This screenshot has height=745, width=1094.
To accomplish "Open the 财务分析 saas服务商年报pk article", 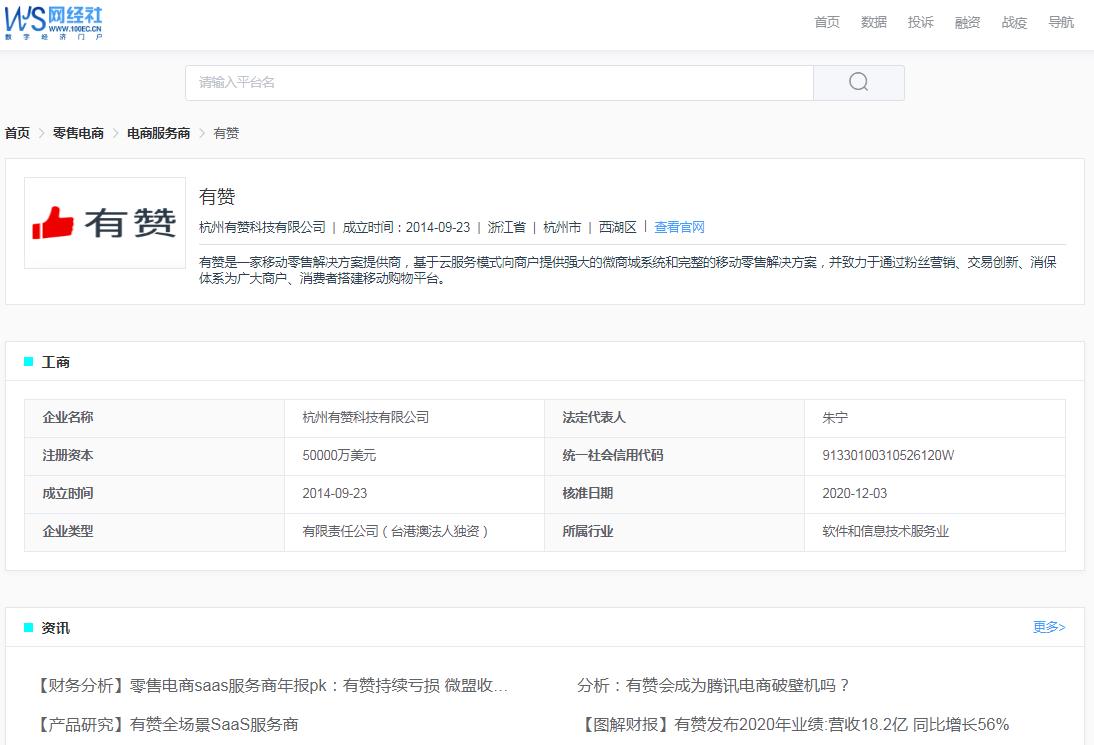I will (x=272, y=686).
